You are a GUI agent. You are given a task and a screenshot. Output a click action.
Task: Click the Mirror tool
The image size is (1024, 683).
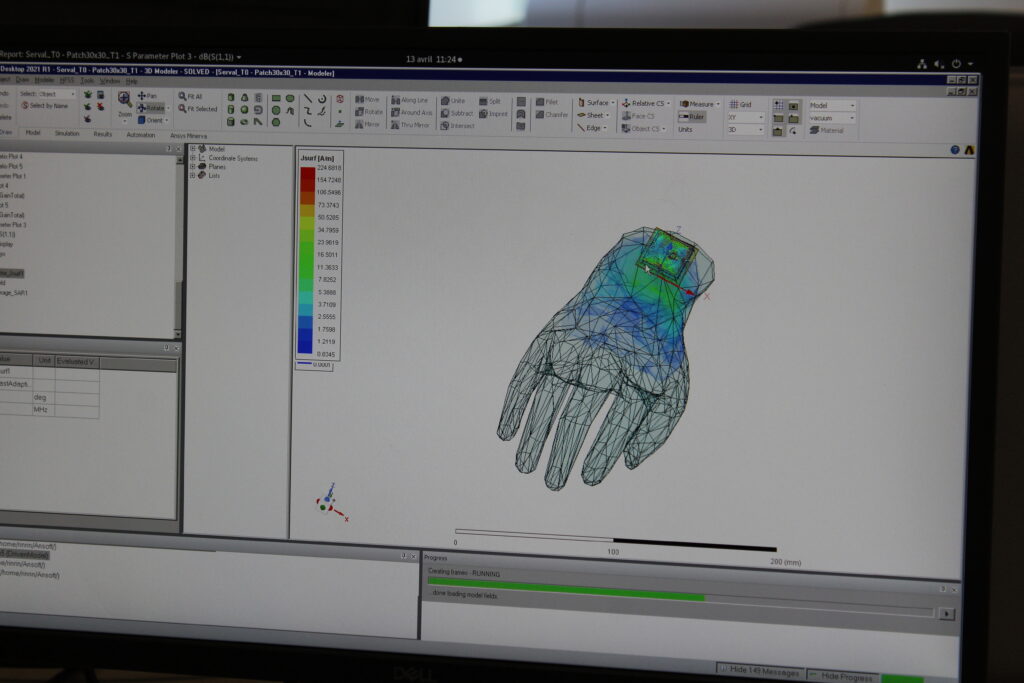coord(367,124)
